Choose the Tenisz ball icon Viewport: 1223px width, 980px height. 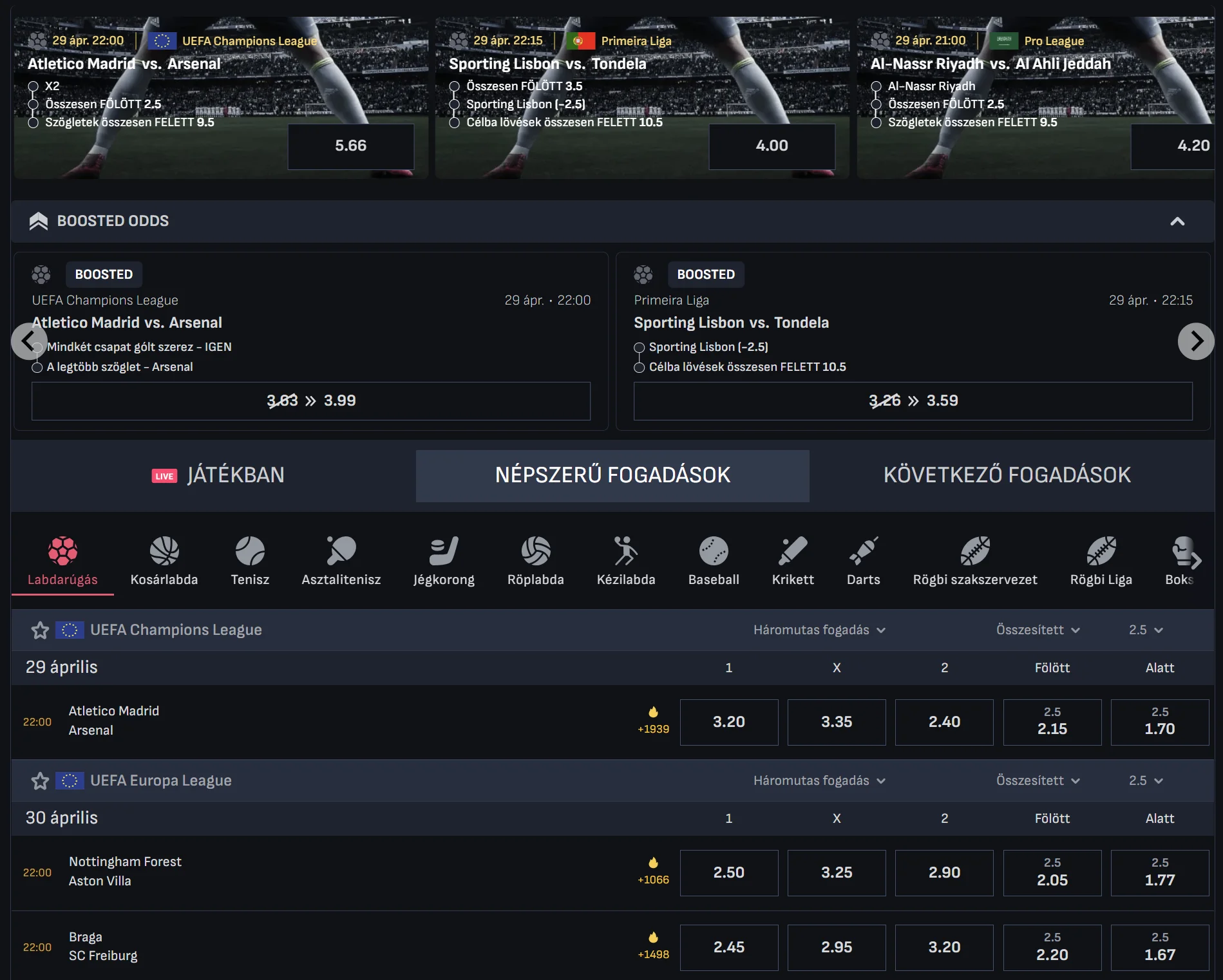coord(250,551)
